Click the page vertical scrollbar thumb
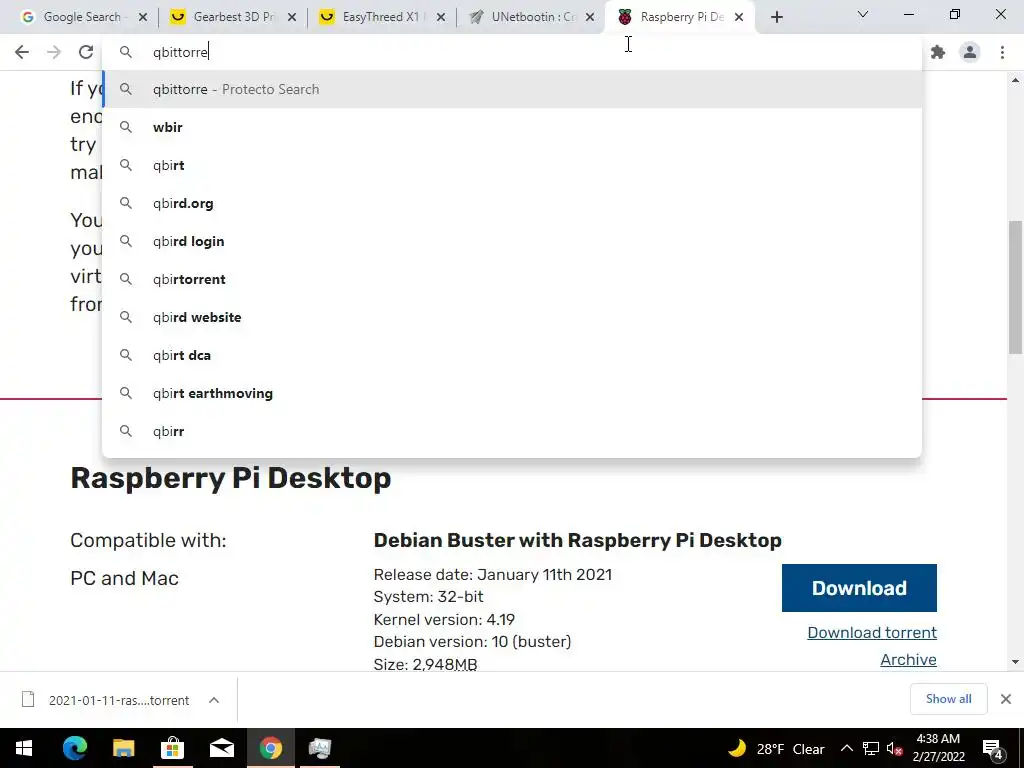The height and width of the screenshot is (768, 1024). 1015,287
